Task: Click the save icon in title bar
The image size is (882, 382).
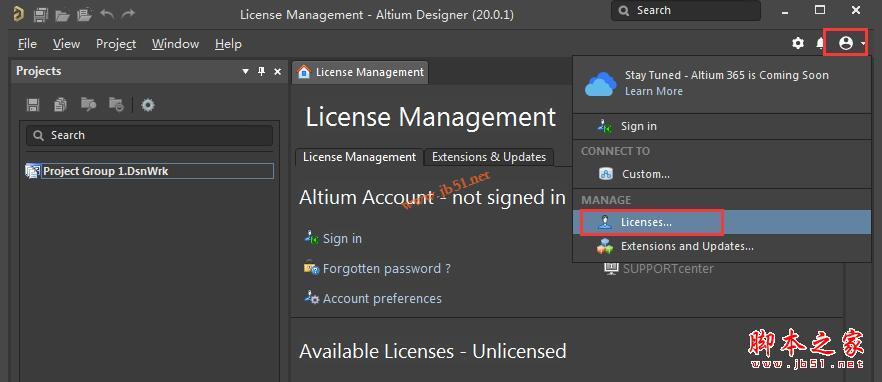Action: point(40,15)
